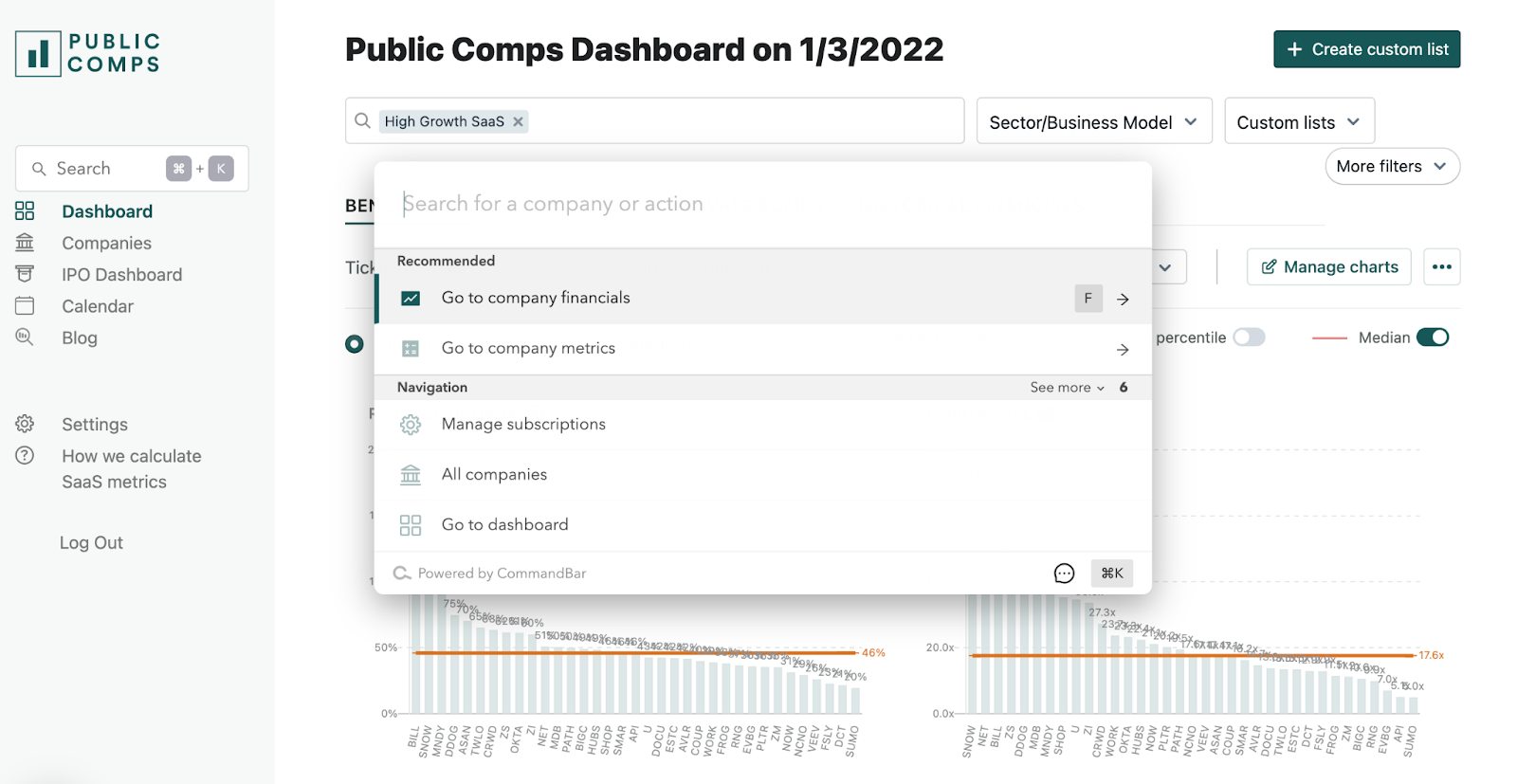The width and height of the screenshot is (1517, 784).
Task: Focus the sidebar Search field
Action: coord(132,169)
